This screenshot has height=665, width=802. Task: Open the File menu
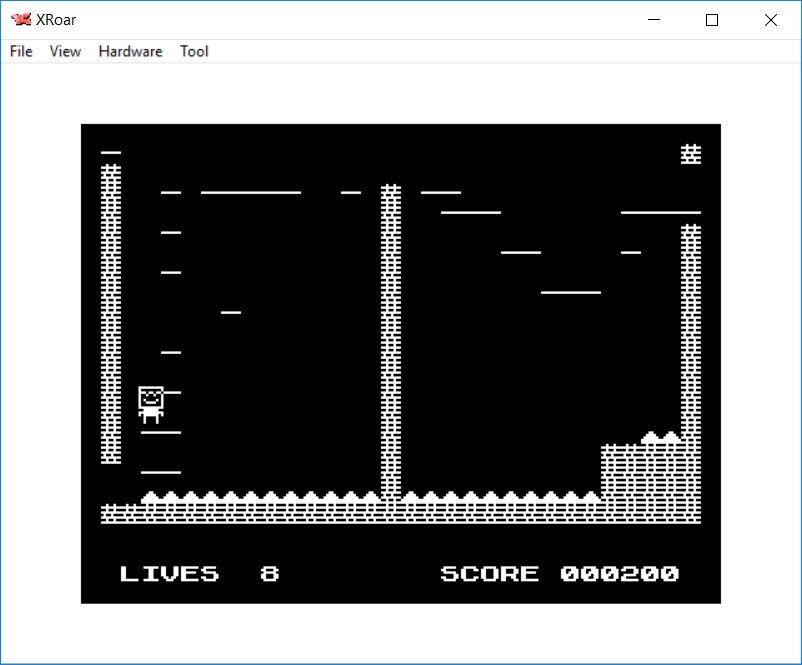click(x=21, y=51)
